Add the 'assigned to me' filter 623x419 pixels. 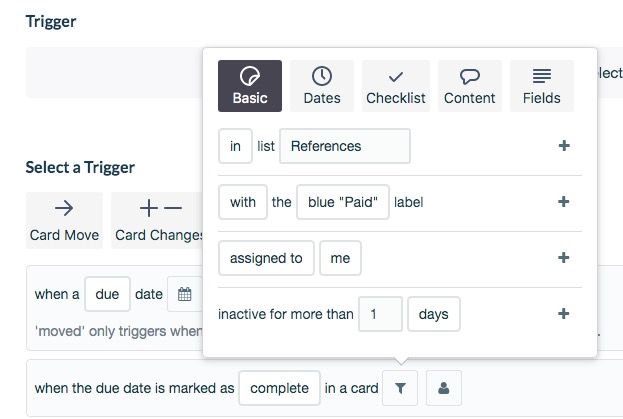pyautogui.click(x=564, y=258)
